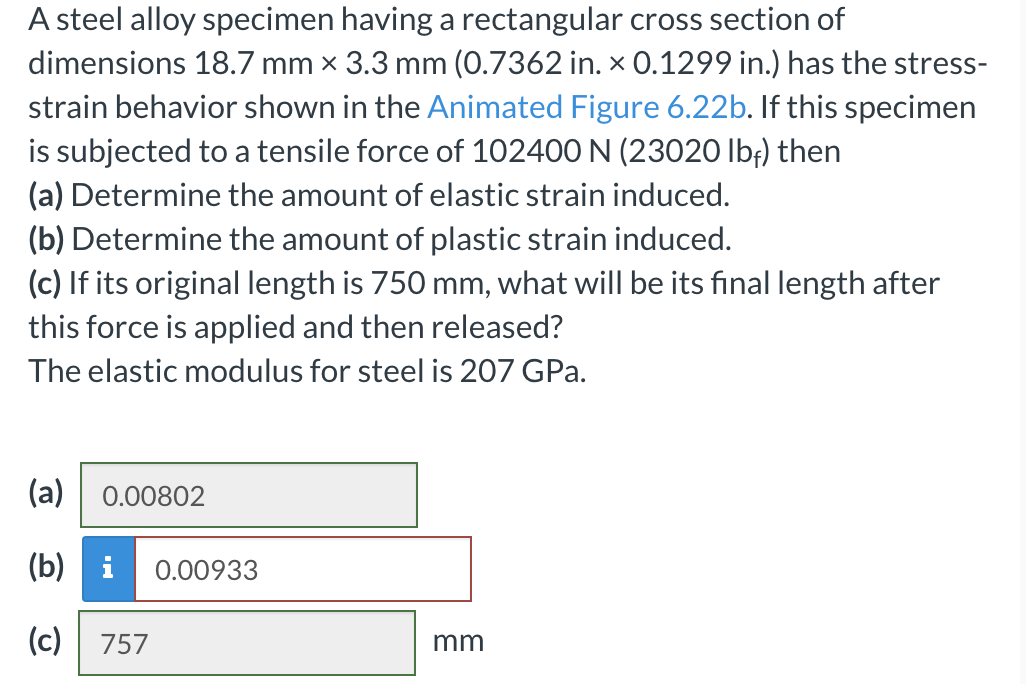Click the (b) label before the second answer box
1026x684 pixels.
(x=45, y=566)
